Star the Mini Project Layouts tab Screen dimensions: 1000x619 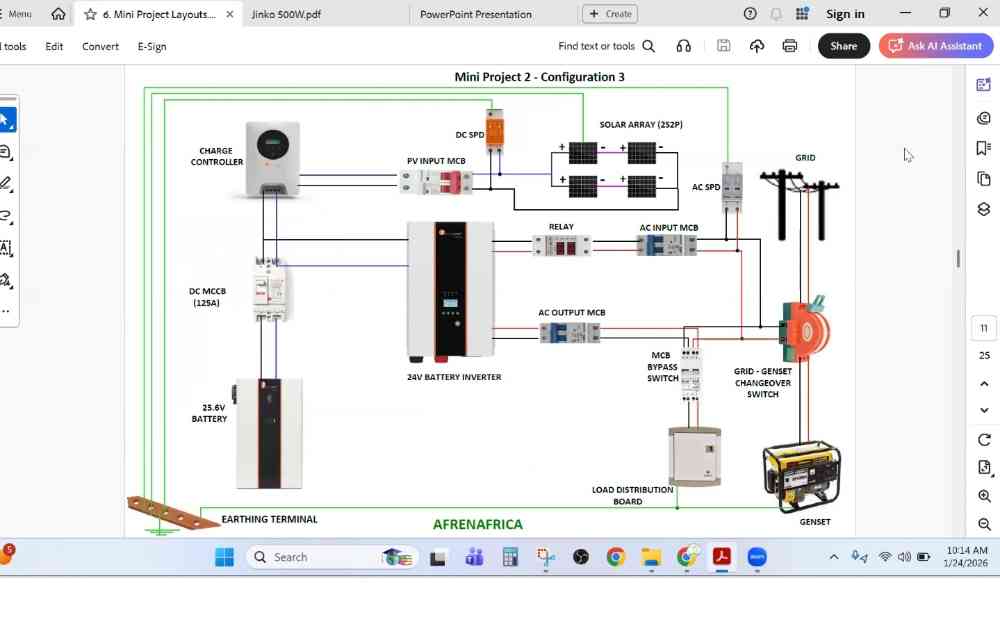coord(91,15)
